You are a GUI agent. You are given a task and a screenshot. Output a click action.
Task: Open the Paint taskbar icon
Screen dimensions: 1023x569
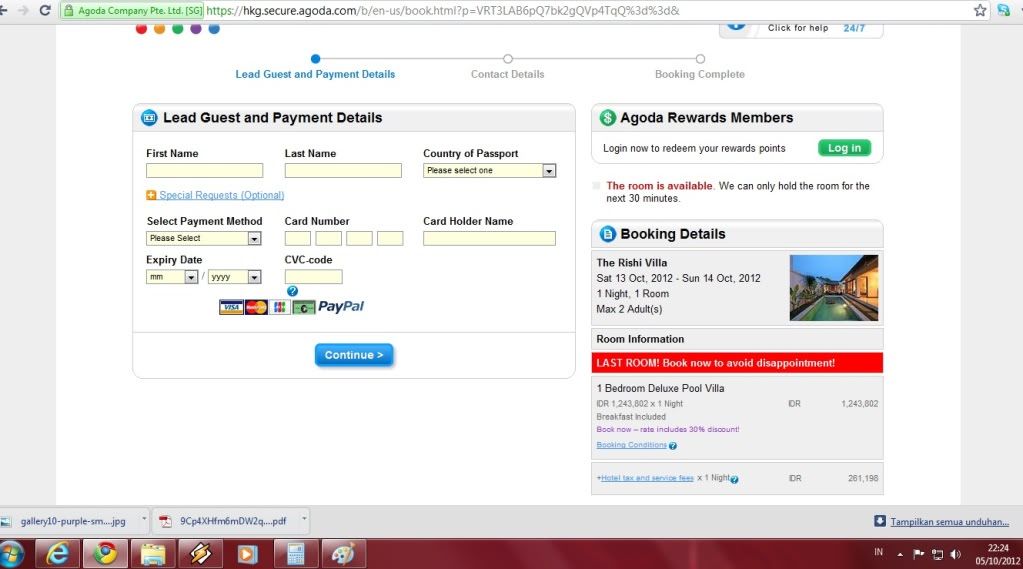[x=343, y=554]
